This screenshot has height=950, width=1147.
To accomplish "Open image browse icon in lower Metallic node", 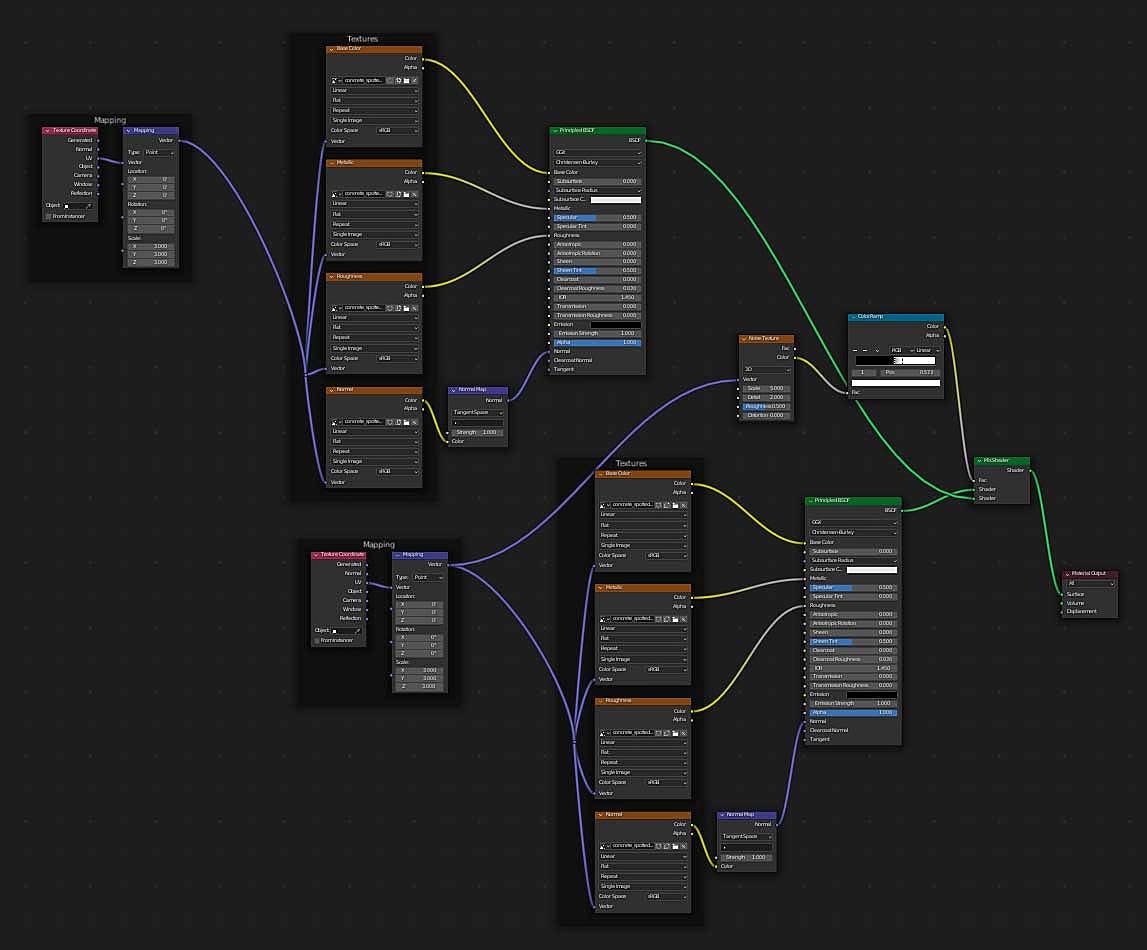I will point(604,619).
